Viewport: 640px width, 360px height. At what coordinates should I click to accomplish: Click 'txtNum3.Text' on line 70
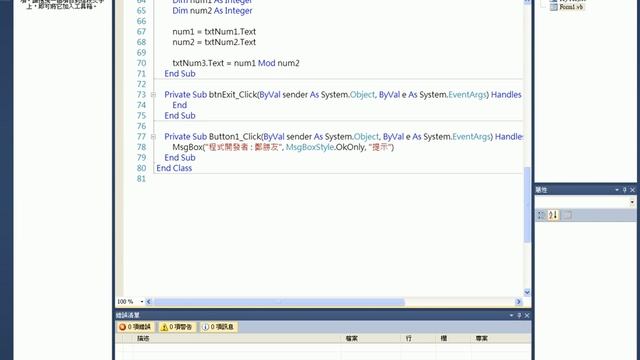pyautogui.click(x=198, y=63)
